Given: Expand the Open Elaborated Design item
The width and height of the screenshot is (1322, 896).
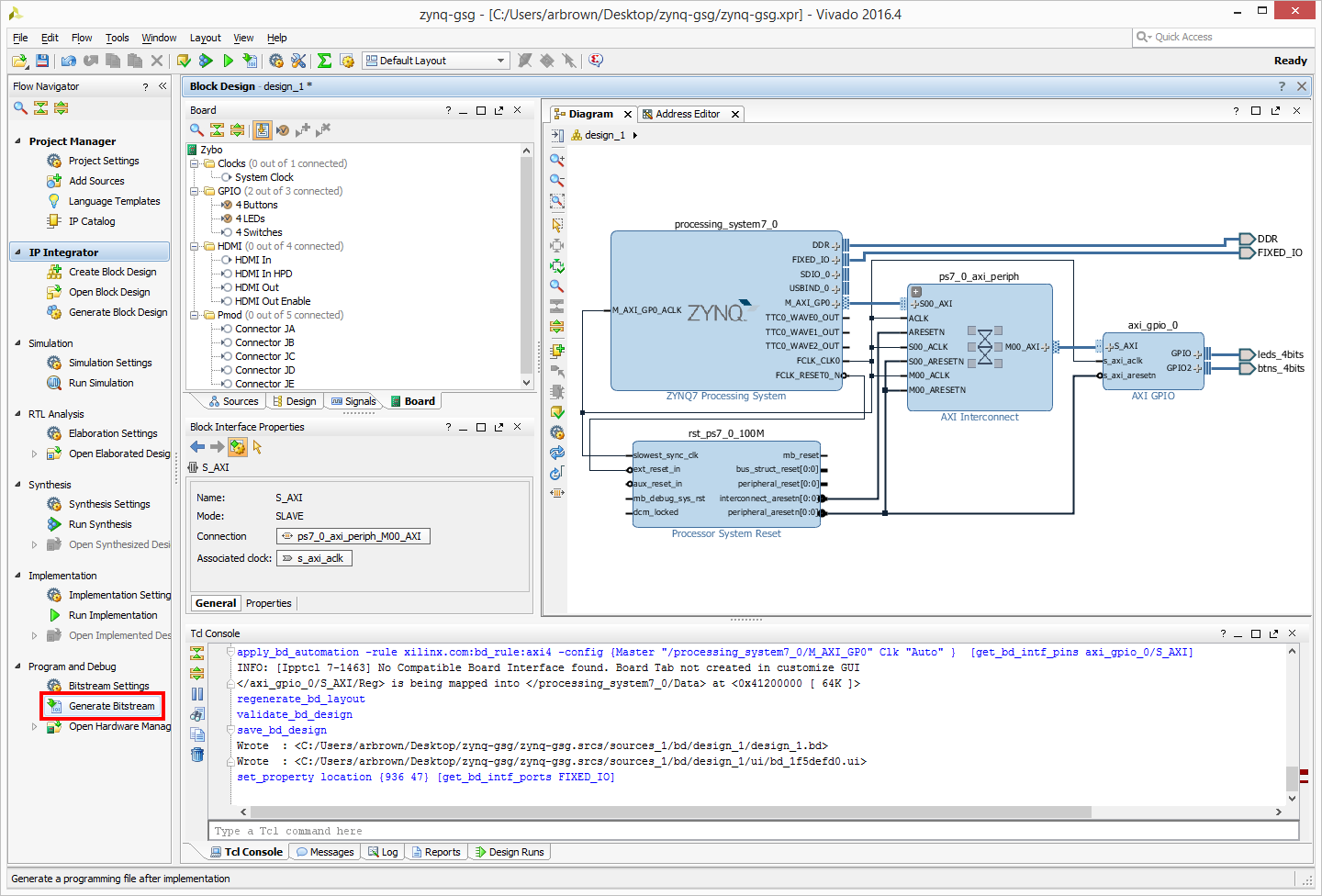Looking at the screenshot, I should [x=35, y=454].
